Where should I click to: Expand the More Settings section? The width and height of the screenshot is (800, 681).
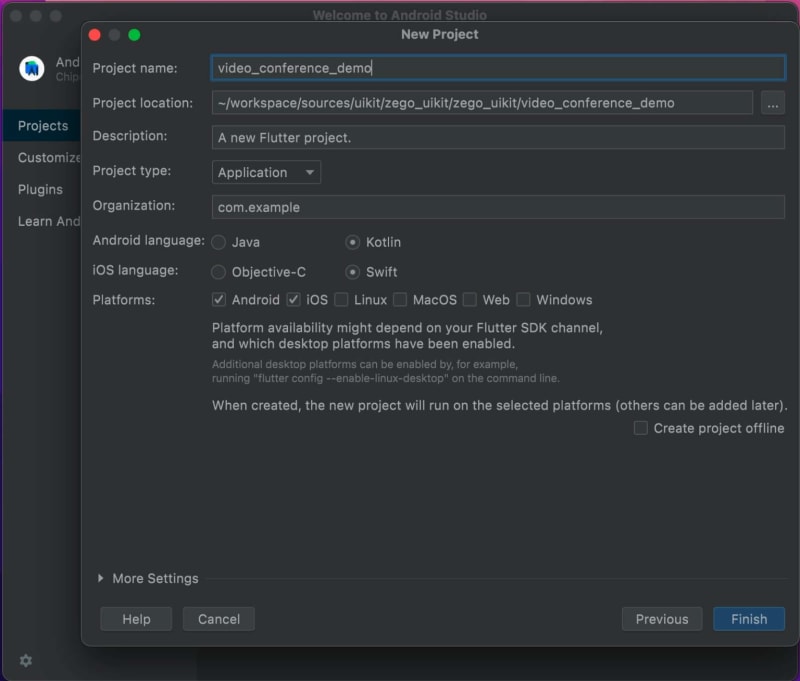[x=101, y=578]
